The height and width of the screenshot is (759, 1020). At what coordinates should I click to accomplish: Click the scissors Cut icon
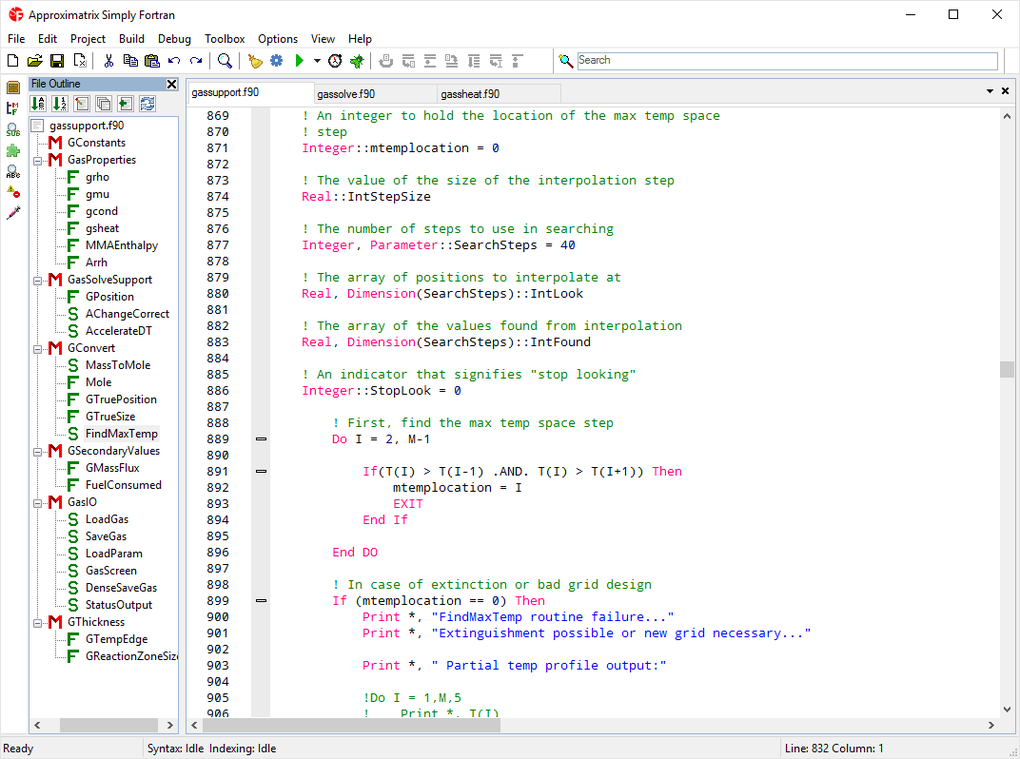108,61
